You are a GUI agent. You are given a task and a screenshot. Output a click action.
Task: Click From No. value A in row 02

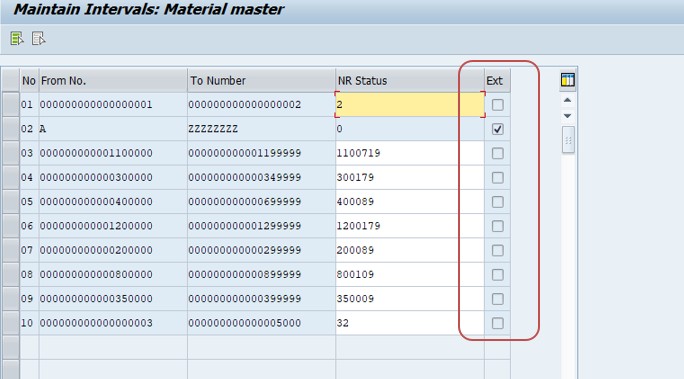[x=113, y=129]
